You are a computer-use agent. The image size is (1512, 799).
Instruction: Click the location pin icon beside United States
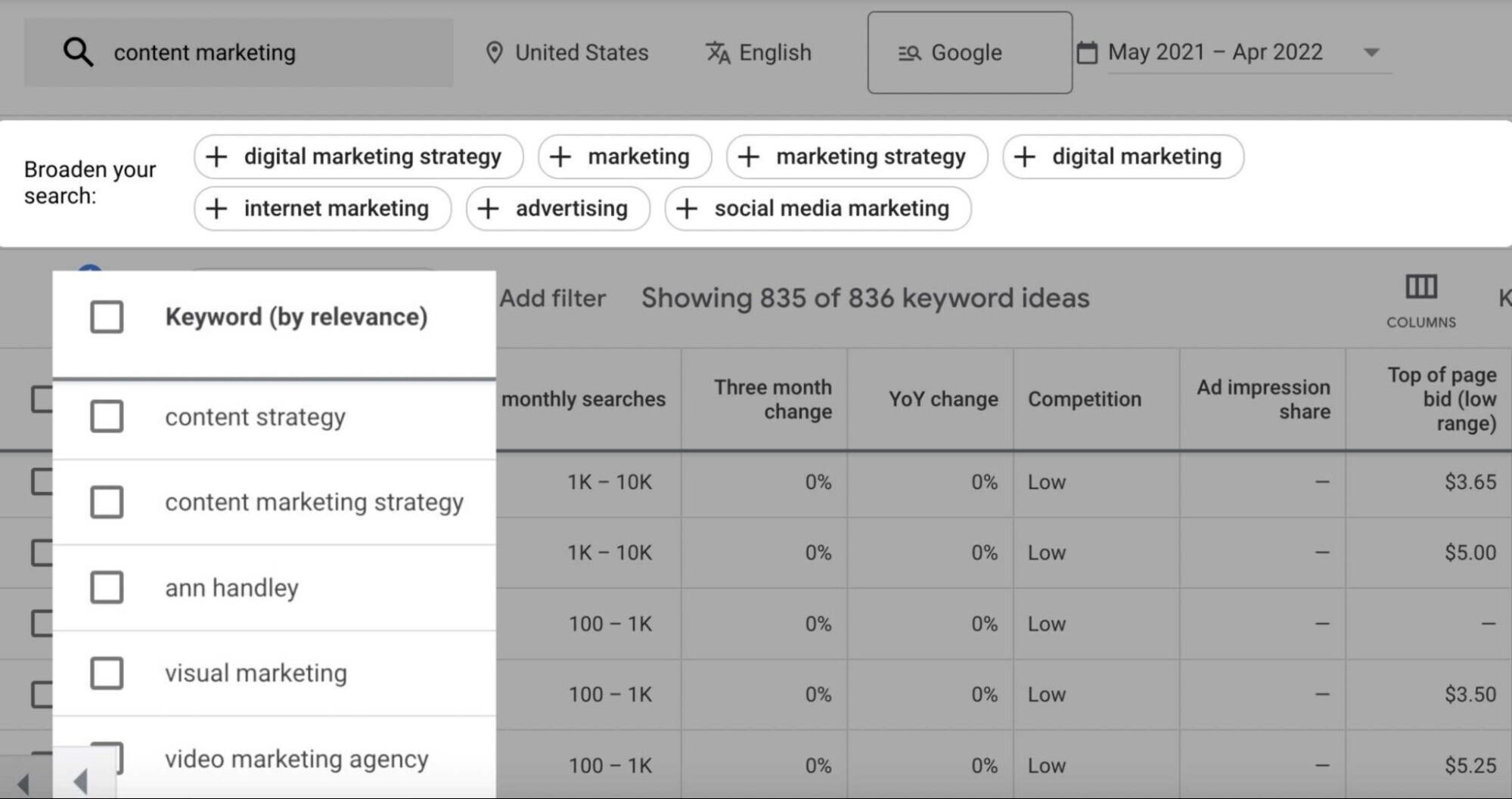pyautogui.click(x=495, y=52)
